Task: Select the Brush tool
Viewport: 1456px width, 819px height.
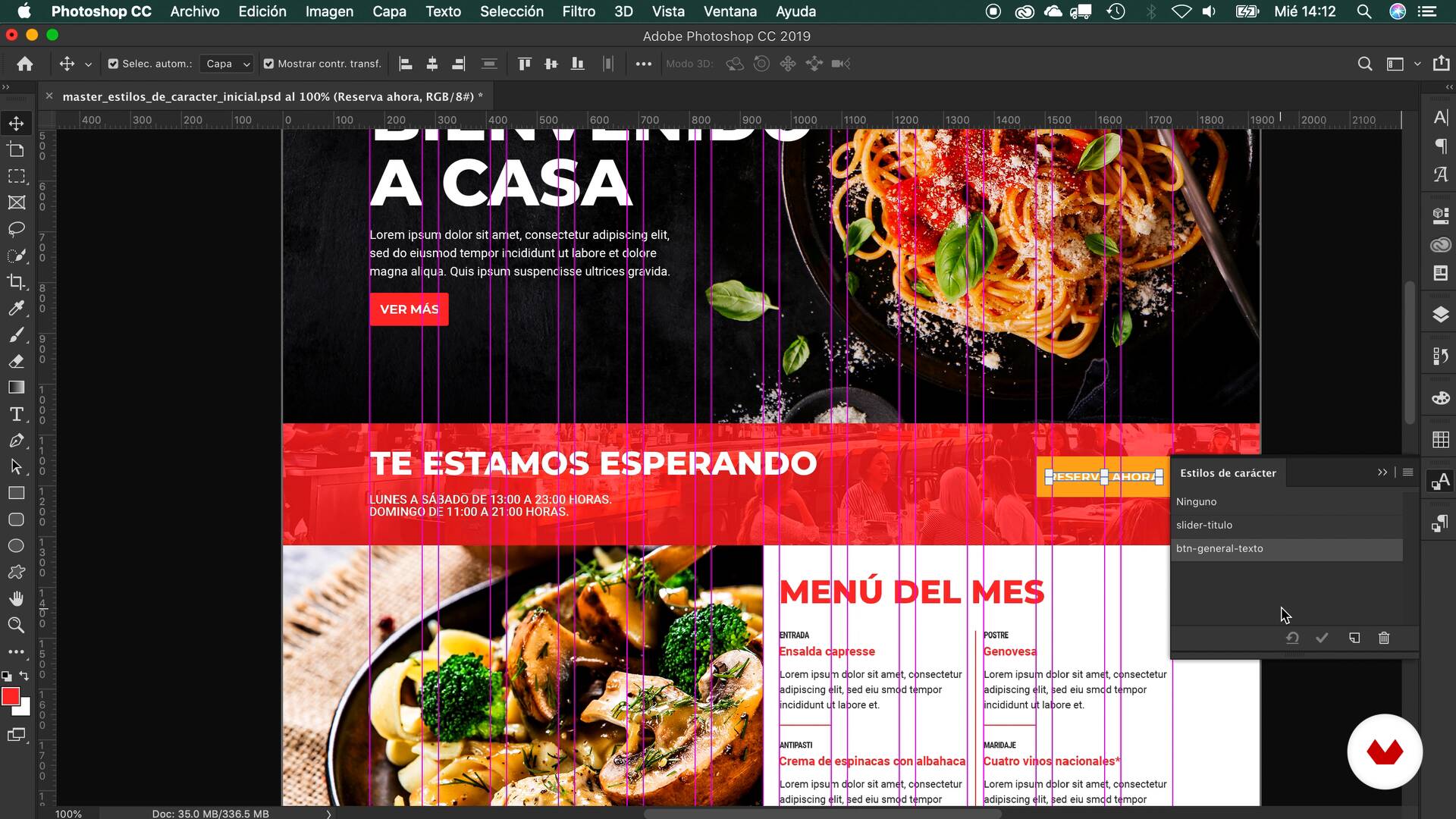Action: (x=16, y=334)
